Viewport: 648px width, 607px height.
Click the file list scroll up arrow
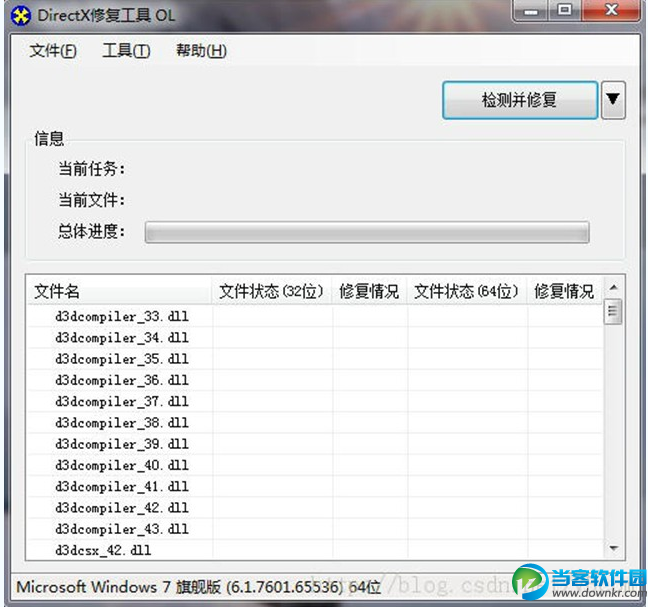pos(614,287)
